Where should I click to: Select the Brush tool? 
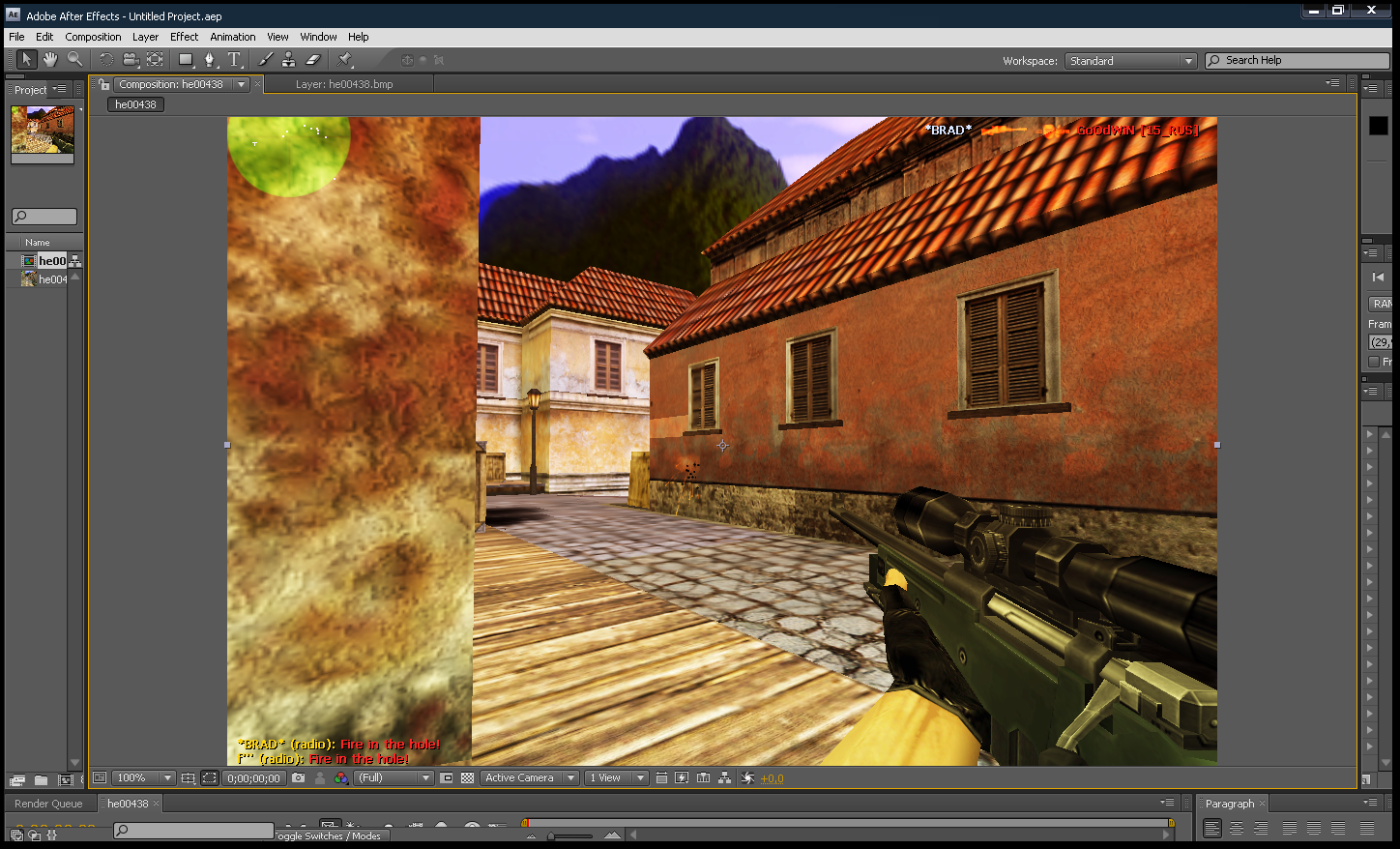[266, 60]
